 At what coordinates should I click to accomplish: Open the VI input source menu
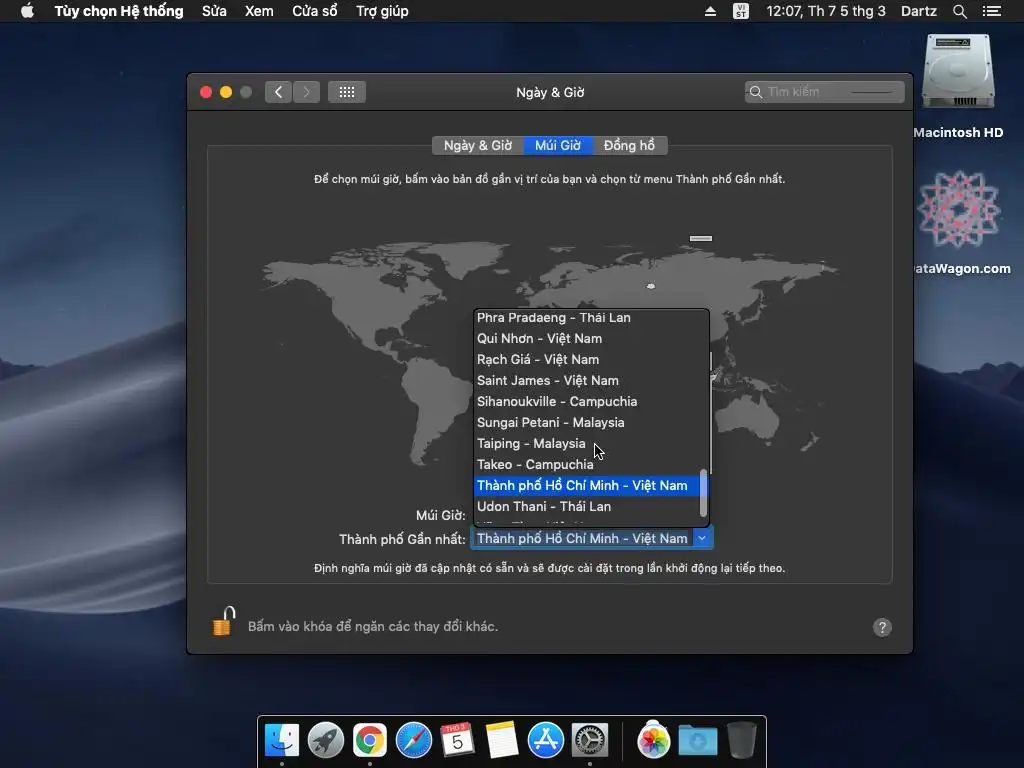[x=741, y=11]
